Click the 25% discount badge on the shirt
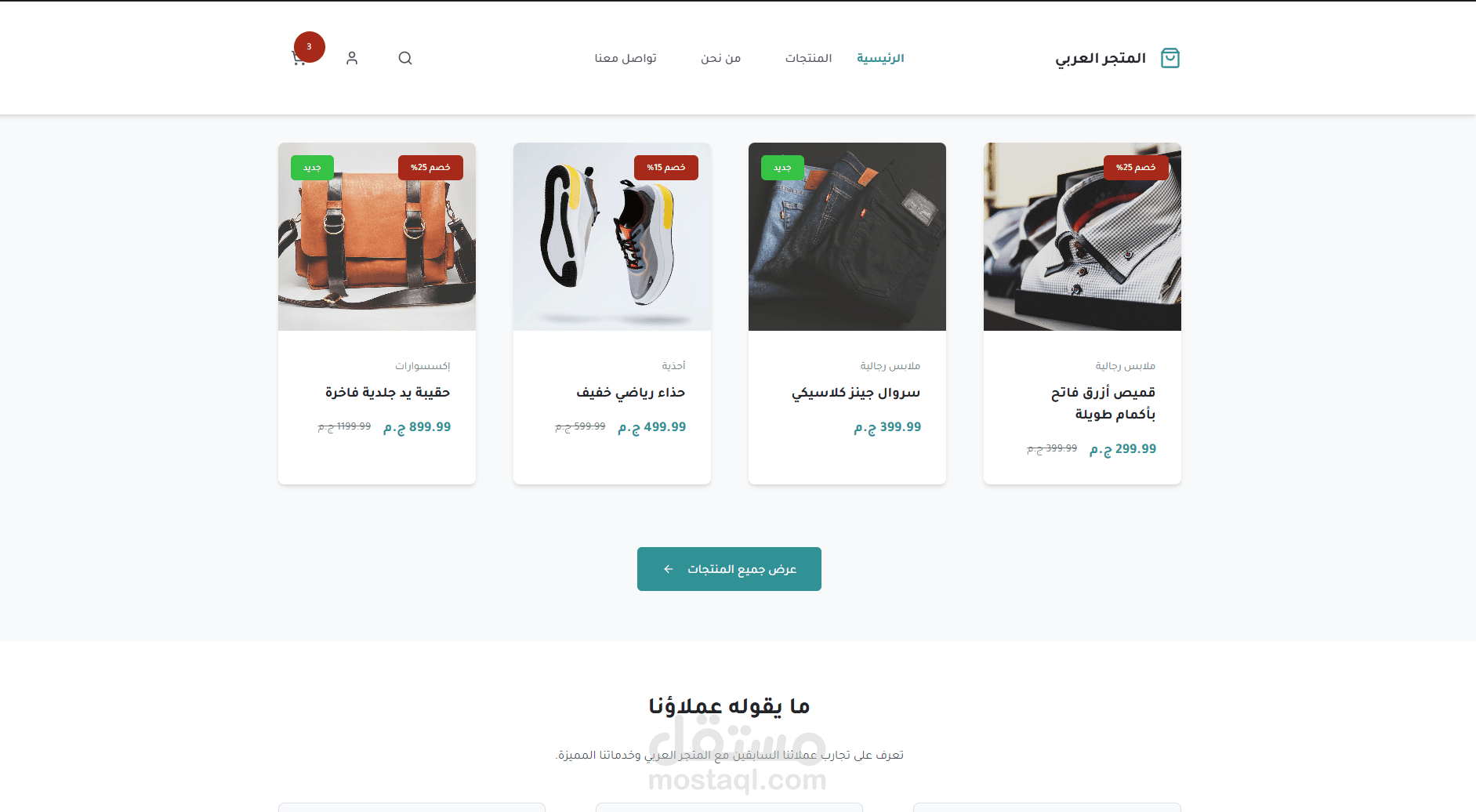The image size is (1476, 812). pos(1136,168)
